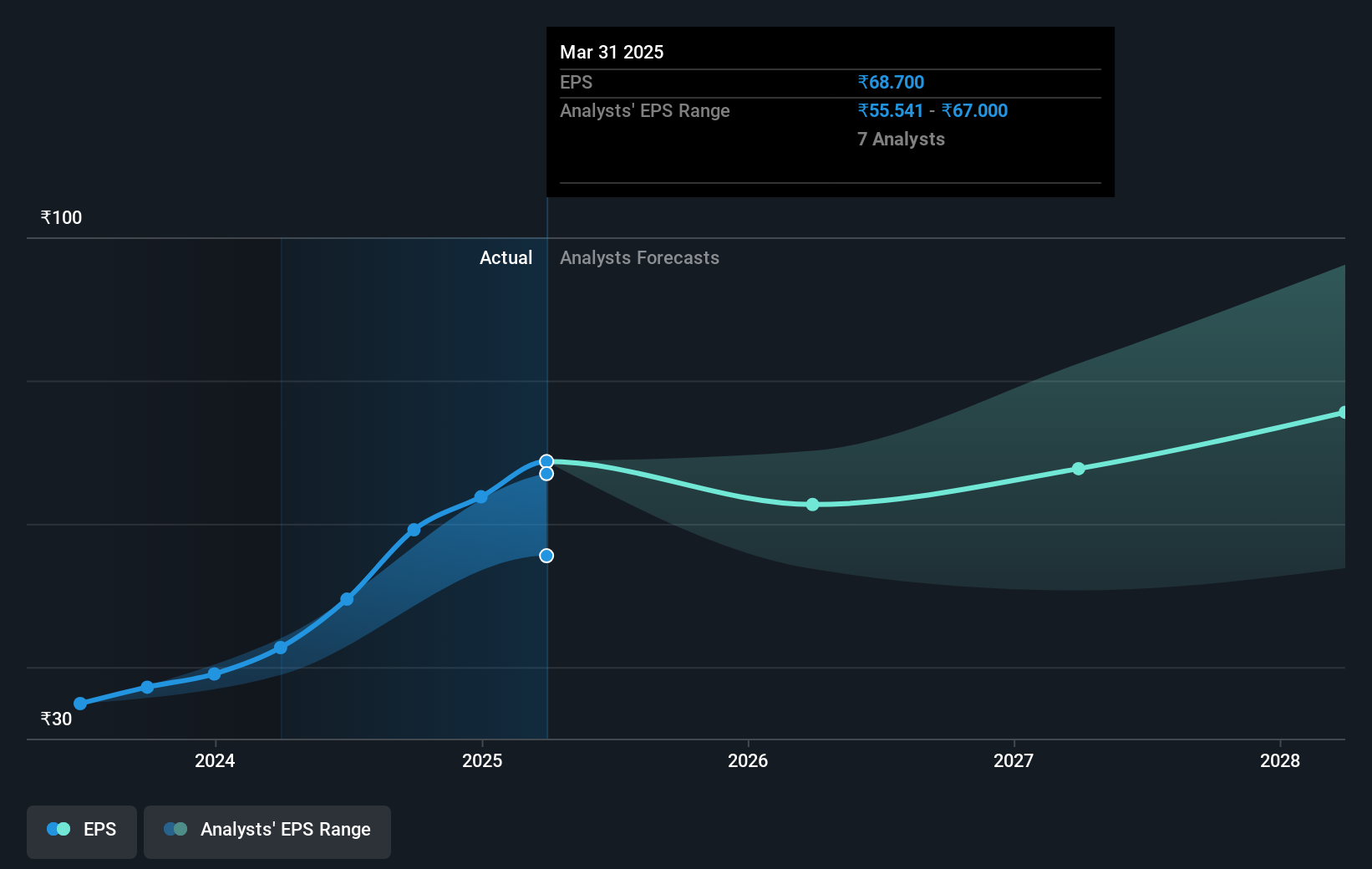Click the ₹67.000 range value in tooltip

pos(974,111)
